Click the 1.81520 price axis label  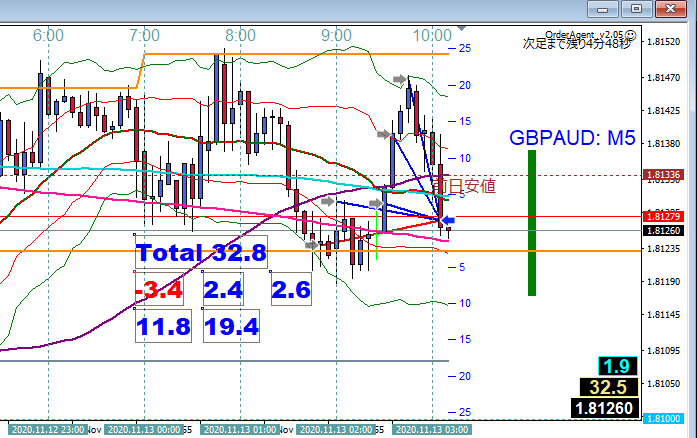point(663,42)
